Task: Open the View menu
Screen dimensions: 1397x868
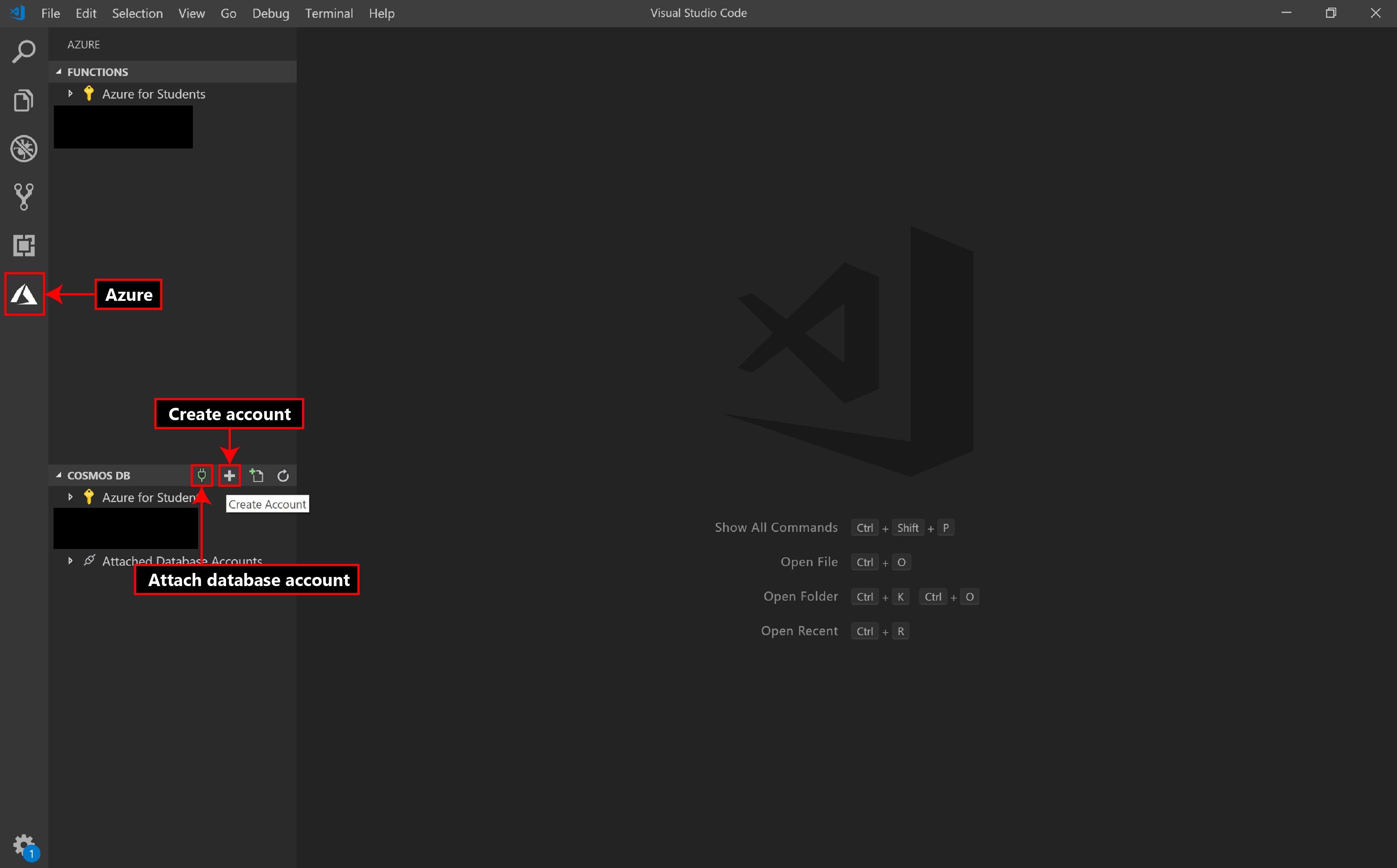Action: click(191, 13)
